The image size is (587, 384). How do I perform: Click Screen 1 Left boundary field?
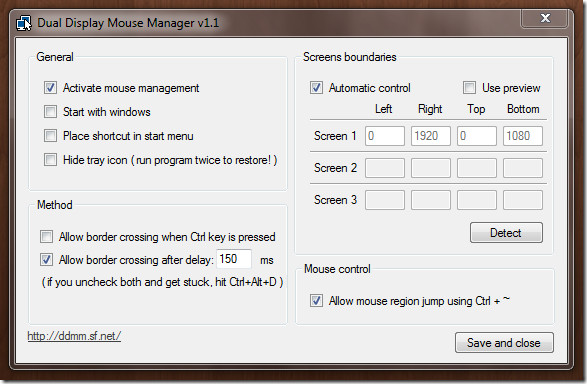pos(385,135)
